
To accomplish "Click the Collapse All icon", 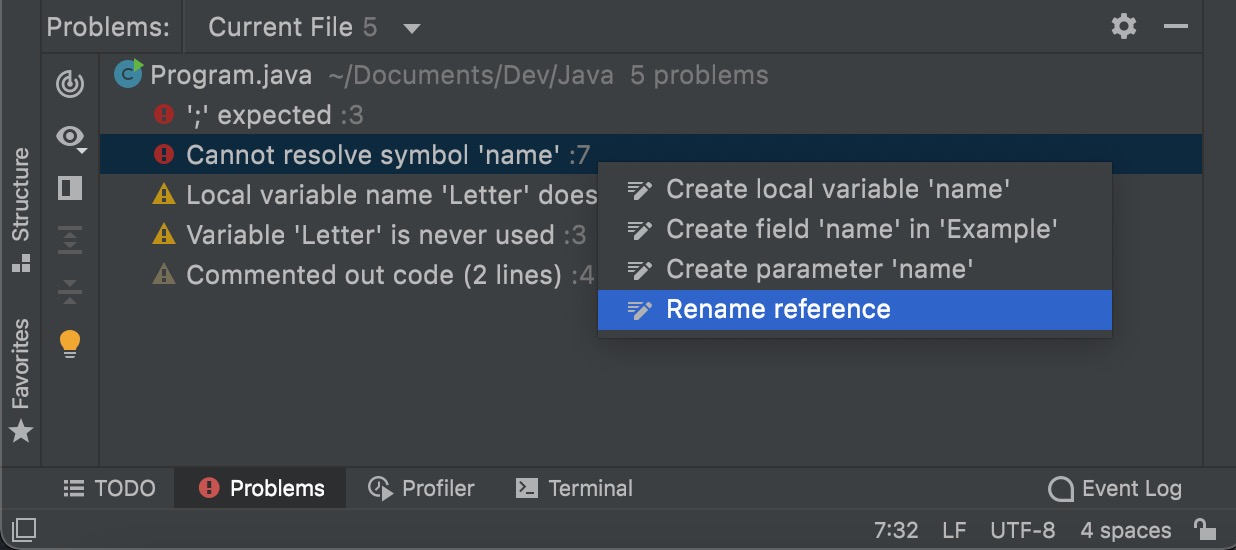I will pyautogui.click(x=70, y=291).
